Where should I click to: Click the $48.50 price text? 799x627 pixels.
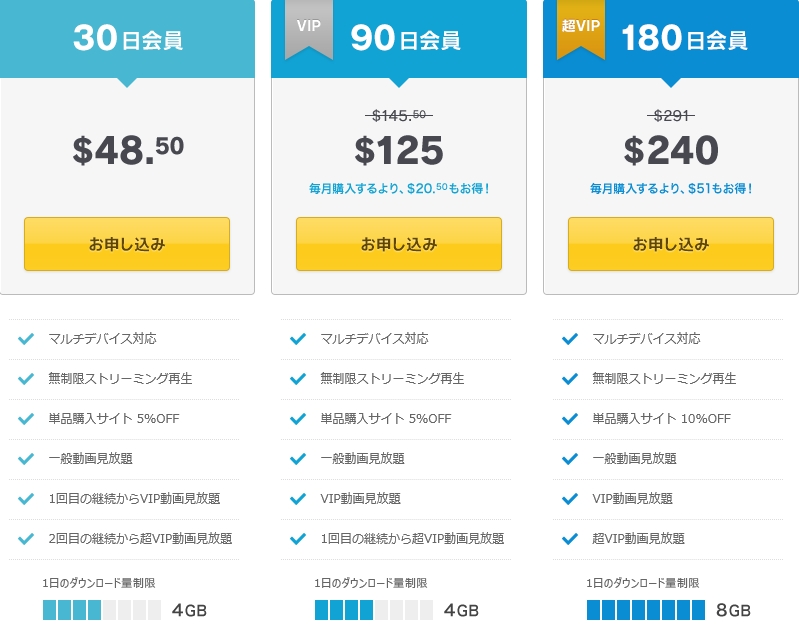tap(127, 150)
